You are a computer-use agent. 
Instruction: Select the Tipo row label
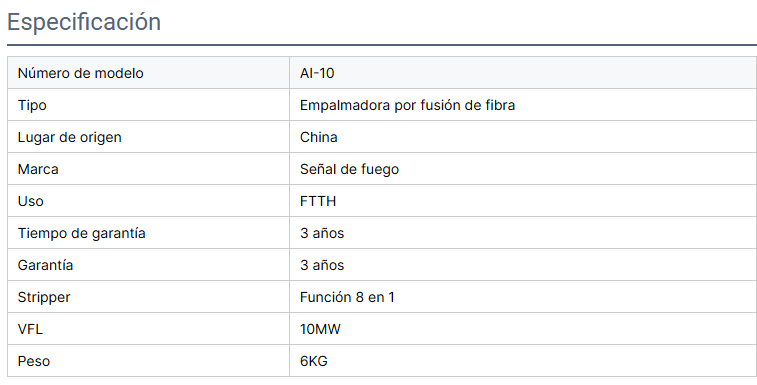[x=32, y=105]
